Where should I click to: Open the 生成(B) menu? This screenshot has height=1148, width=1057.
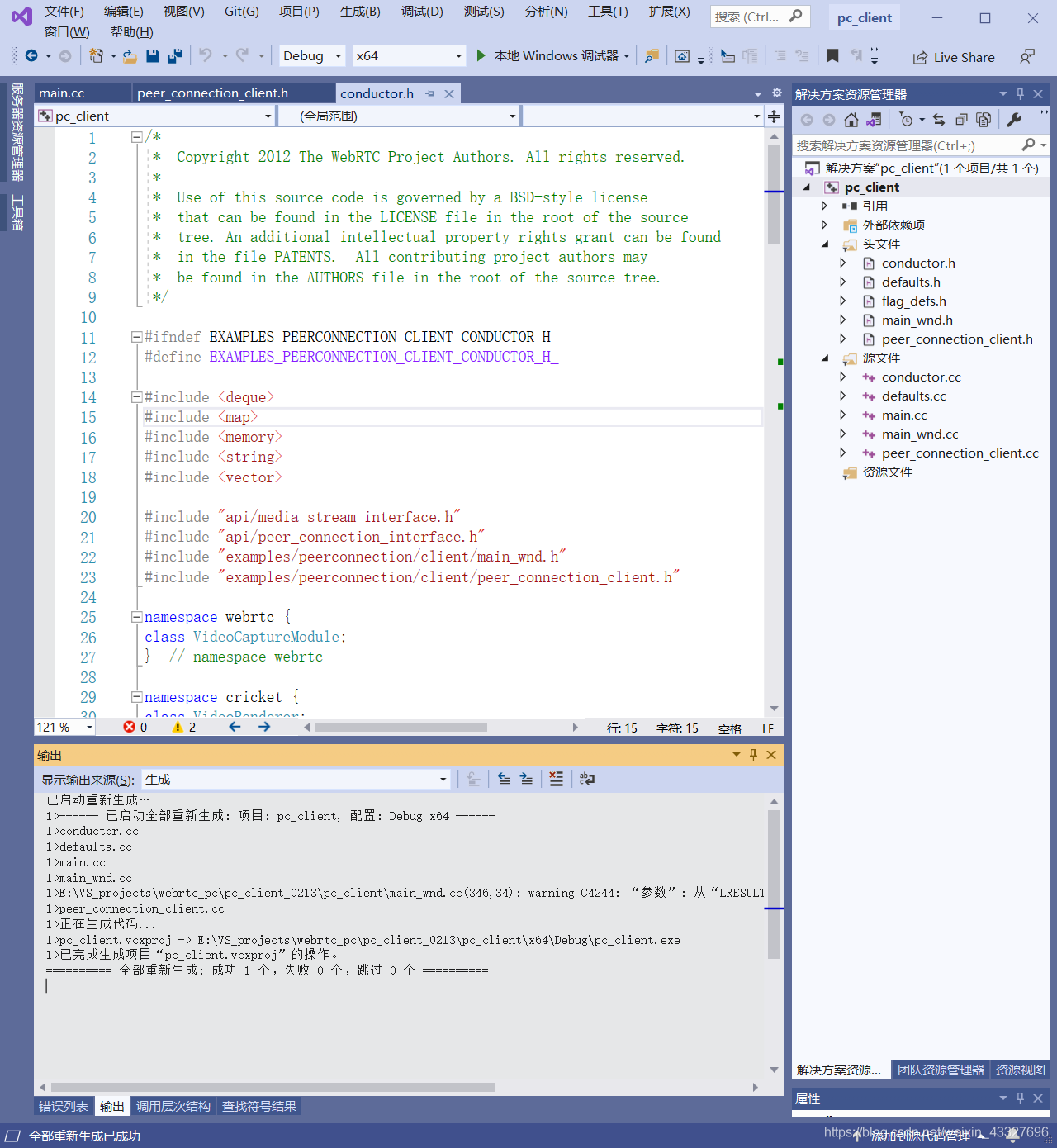[x=360, y=12]
